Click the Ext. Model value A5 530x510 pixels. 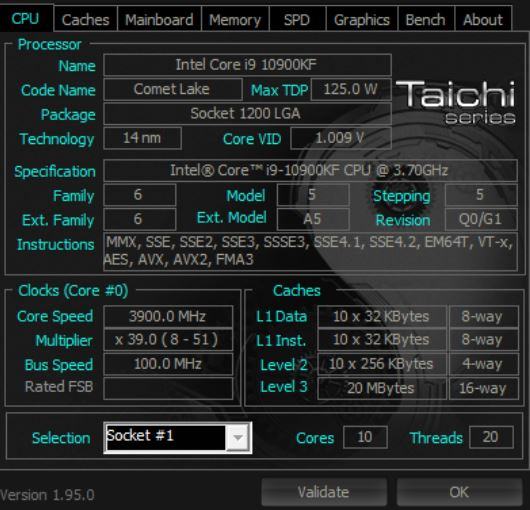coord(313,219)
